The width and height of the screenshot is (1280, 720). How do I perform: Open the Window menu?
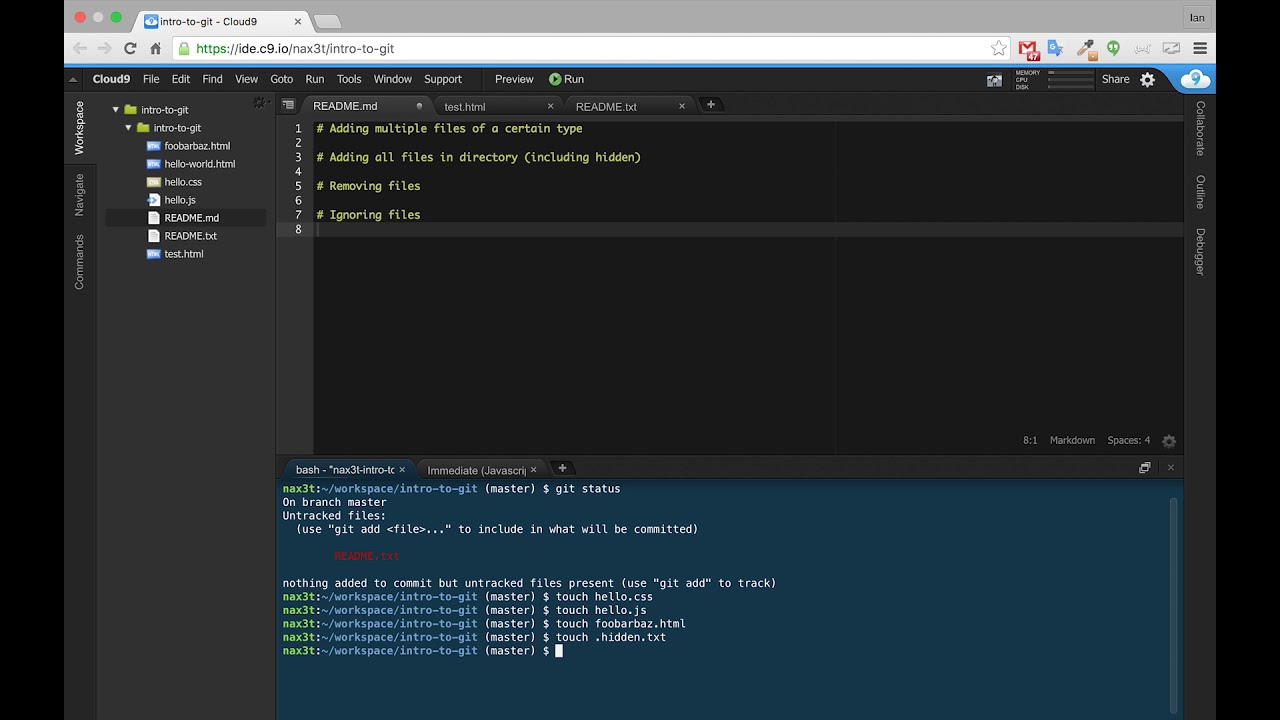(392, 79)
